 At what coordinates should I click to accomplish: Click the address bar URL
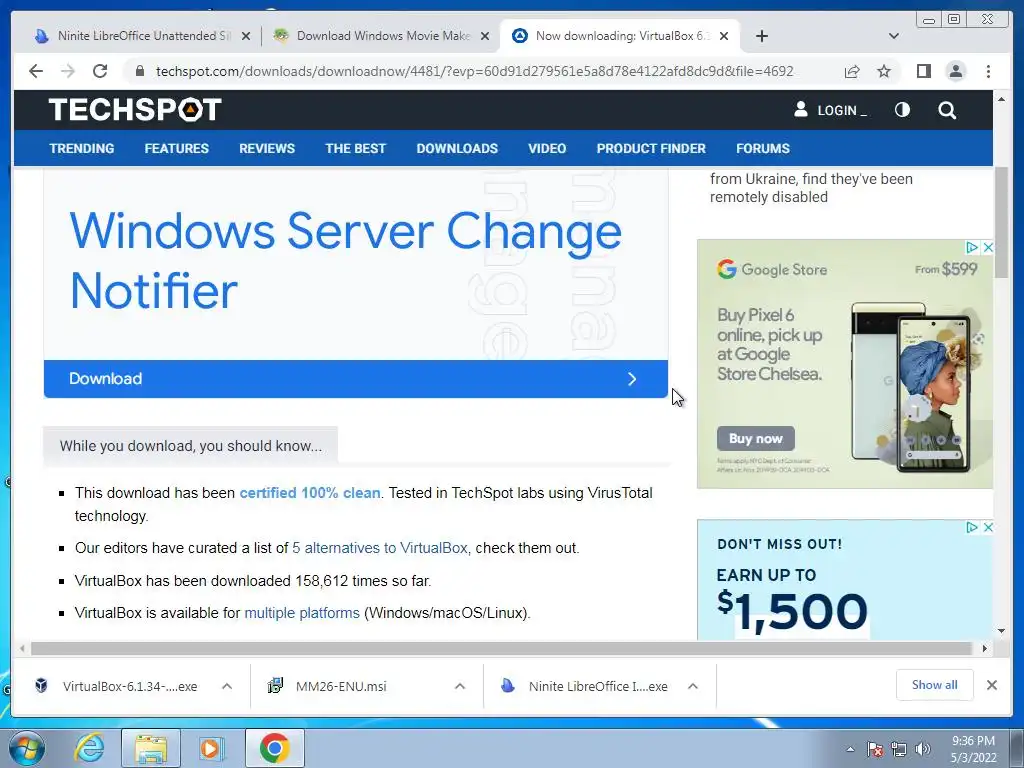click(475, 71)
